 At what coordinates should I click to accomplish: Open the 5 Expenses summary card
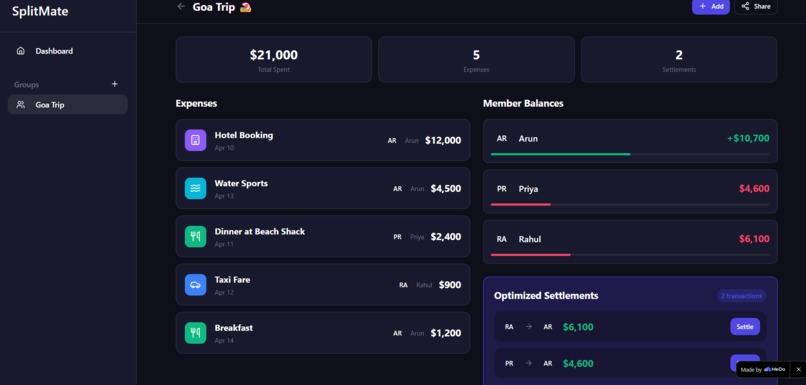476,60
